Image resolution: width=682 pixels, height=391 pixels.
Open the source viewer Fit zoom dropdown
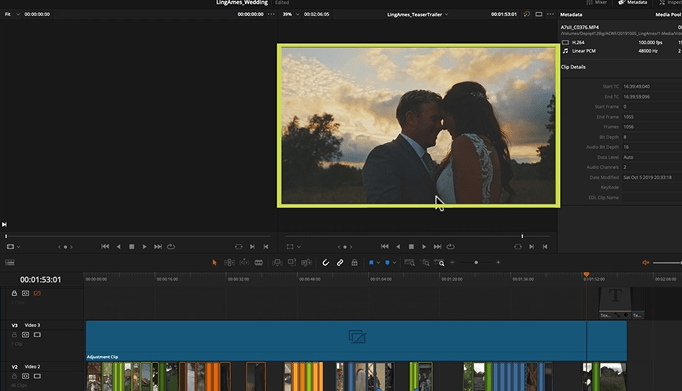click(12, 14)
